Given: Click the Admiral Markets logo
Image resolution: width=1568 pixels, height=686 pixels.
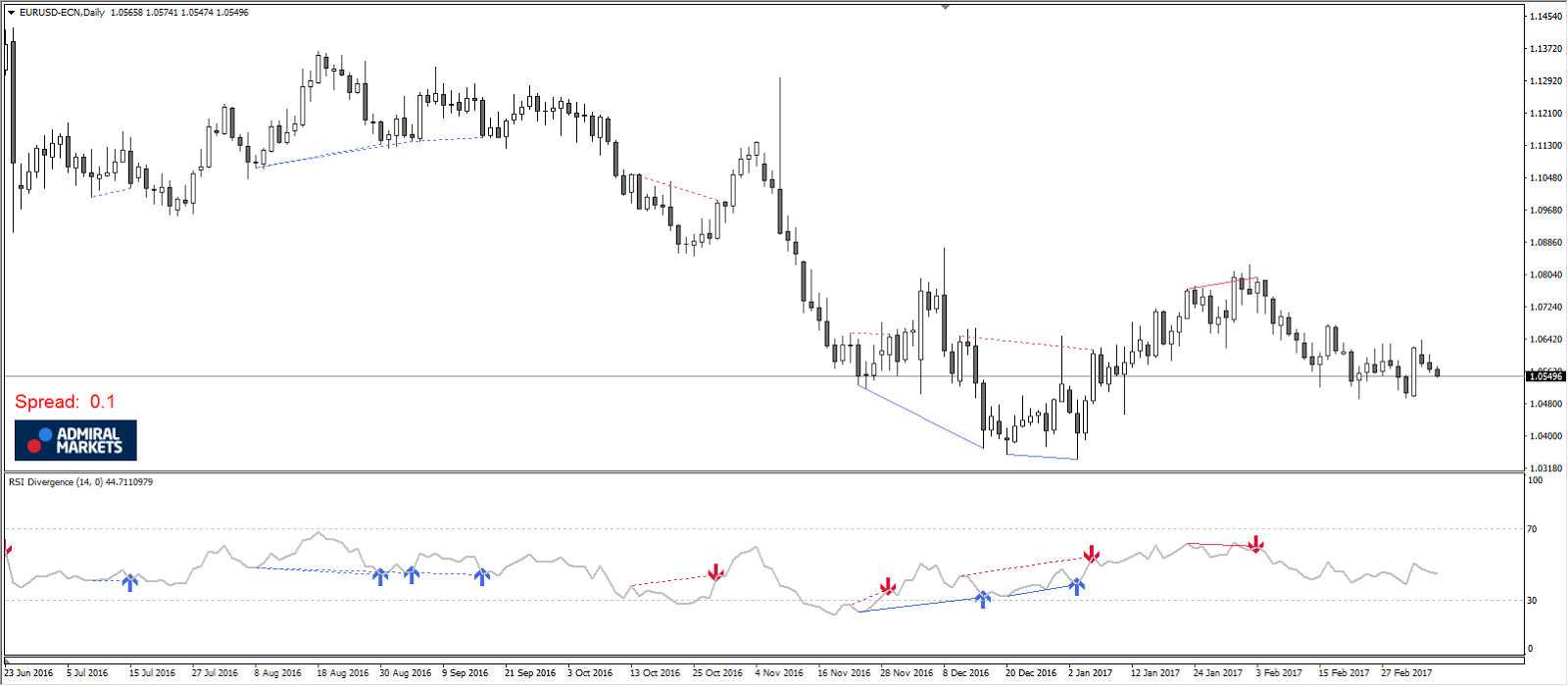Looking at the screenshot, I should click(x=75, y=440).
